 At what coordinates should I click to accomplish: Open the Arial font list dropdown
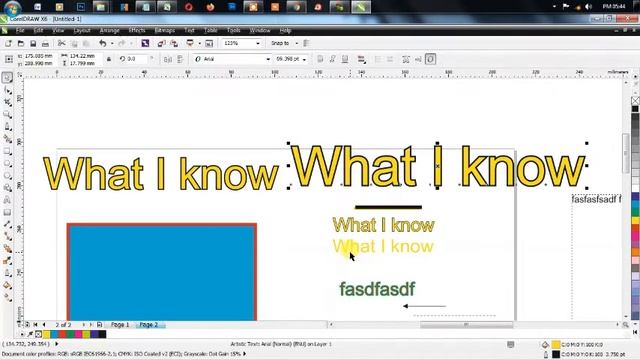pos(268,60)
